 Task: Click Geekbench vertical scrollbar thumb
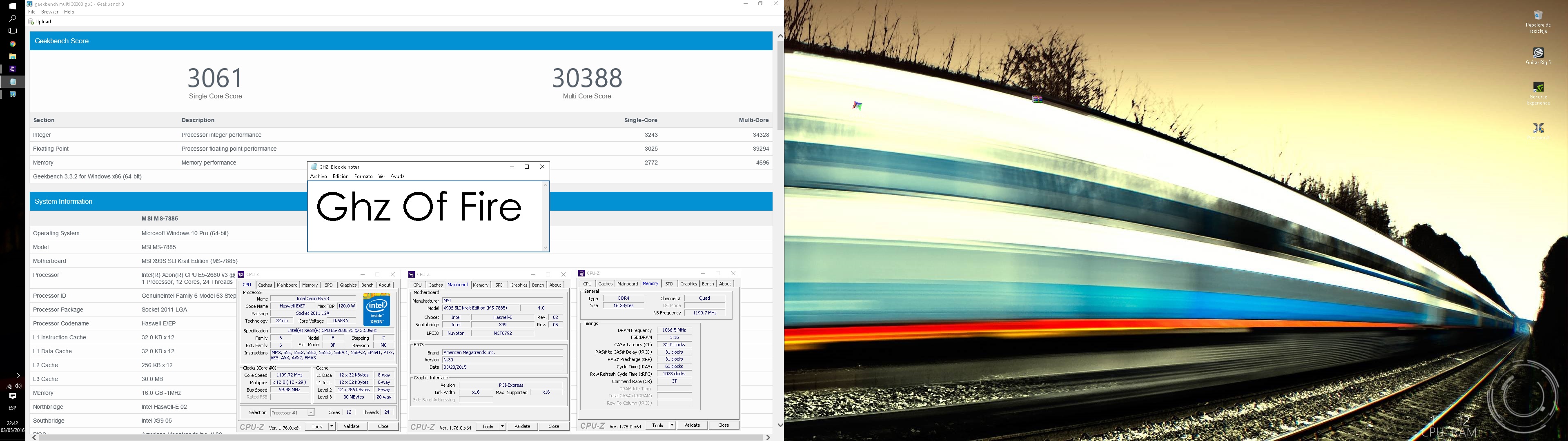coord(780,85)
